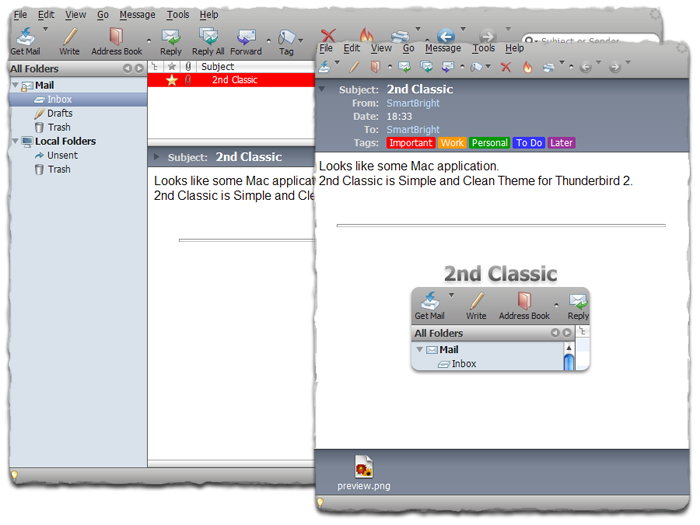Open the back history dropdown in the front window
Image resolution: width=700 pixels, height=525 pixels.
pos(599,62)
